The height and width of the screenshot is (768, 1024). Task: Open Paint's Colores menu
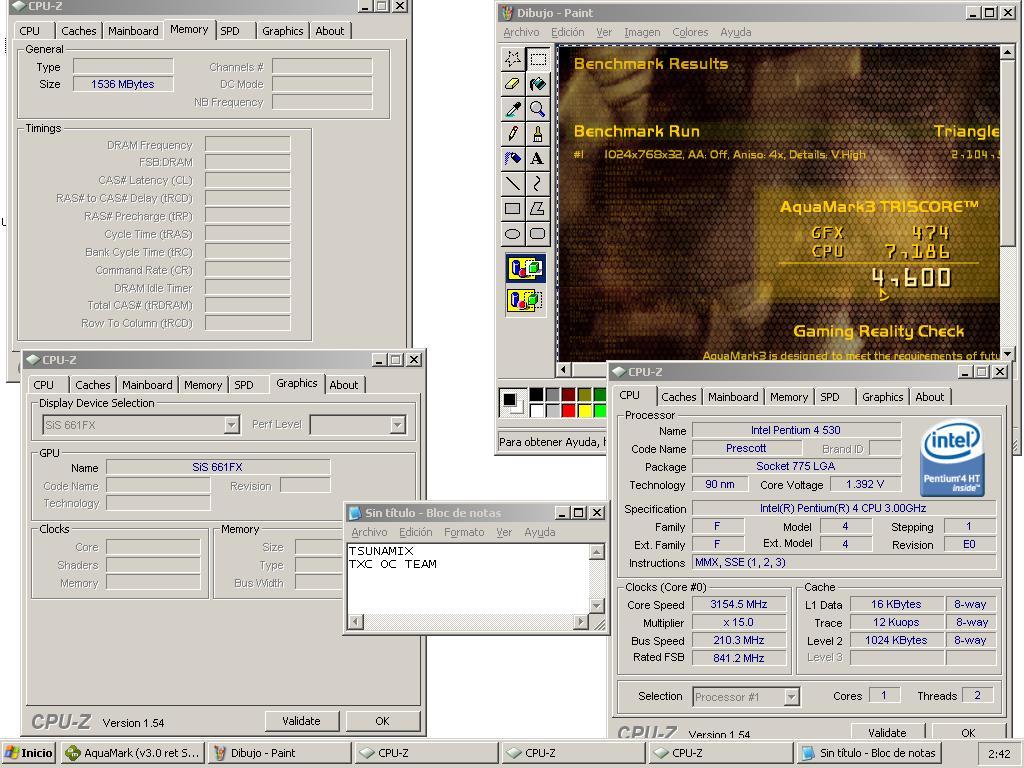tap(690, 32)
